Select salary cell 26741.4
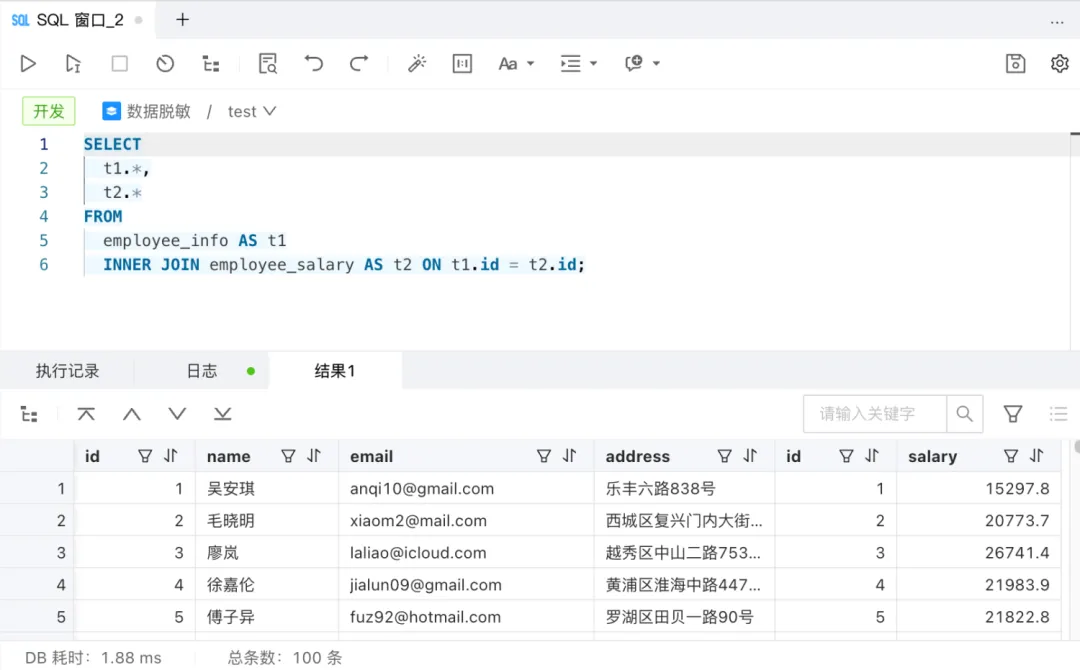Viewport: 1080px width, 670px height. [x=979, y=552]
